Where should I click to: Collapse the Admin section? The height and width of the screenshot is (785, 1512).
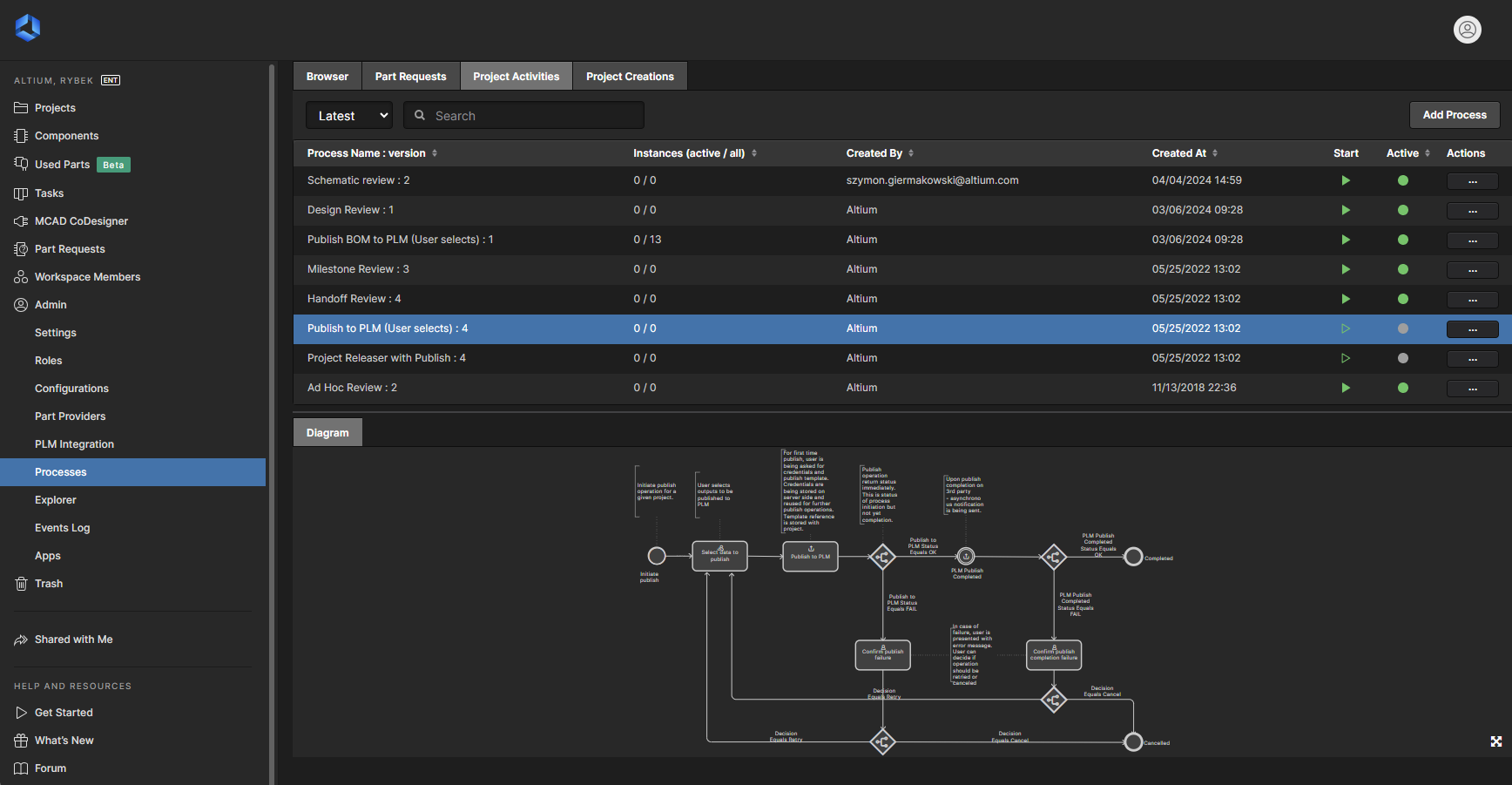click(51, 305)
